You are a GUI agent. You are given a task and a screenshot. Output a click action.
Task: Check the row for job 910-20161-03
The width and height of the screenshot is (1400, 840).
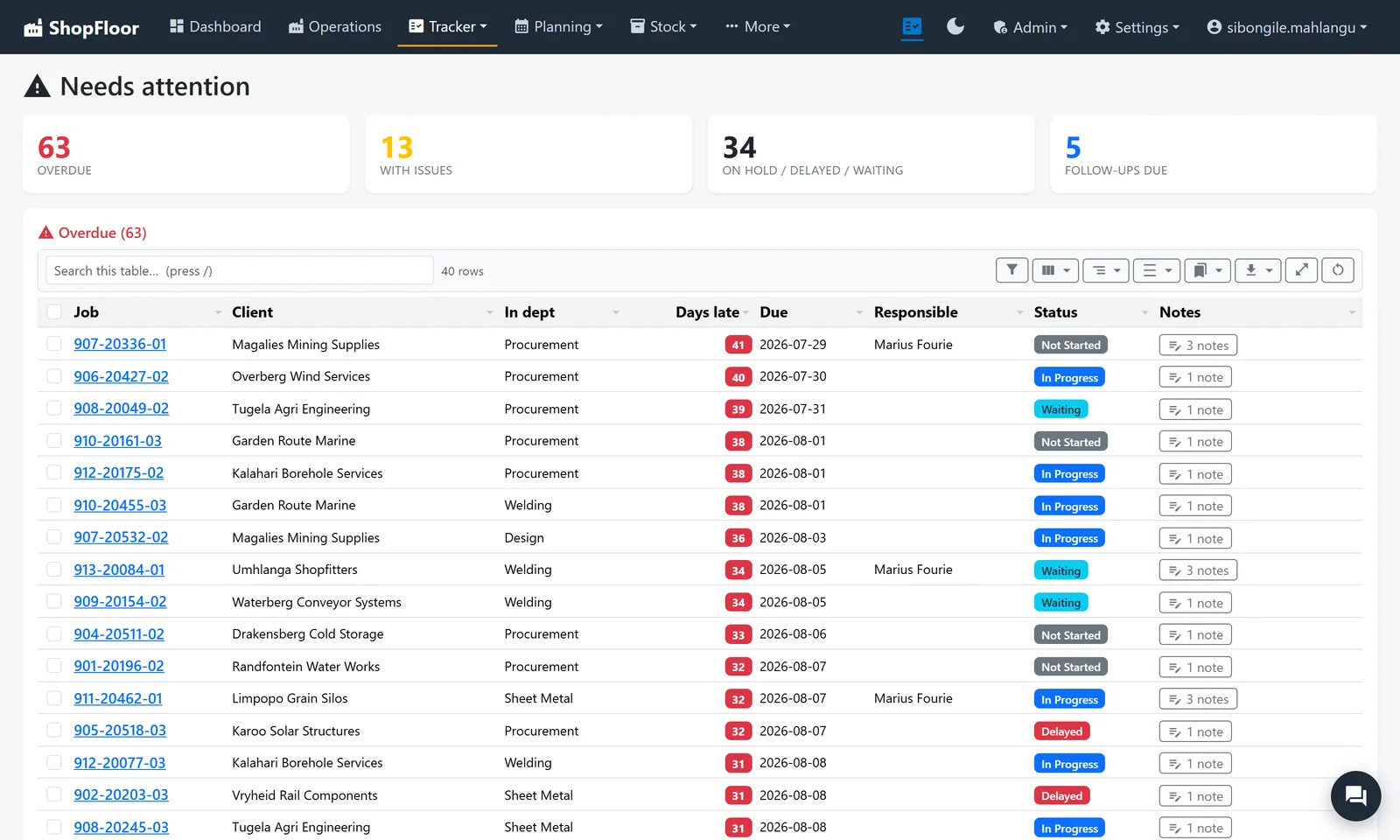(54, 441)
